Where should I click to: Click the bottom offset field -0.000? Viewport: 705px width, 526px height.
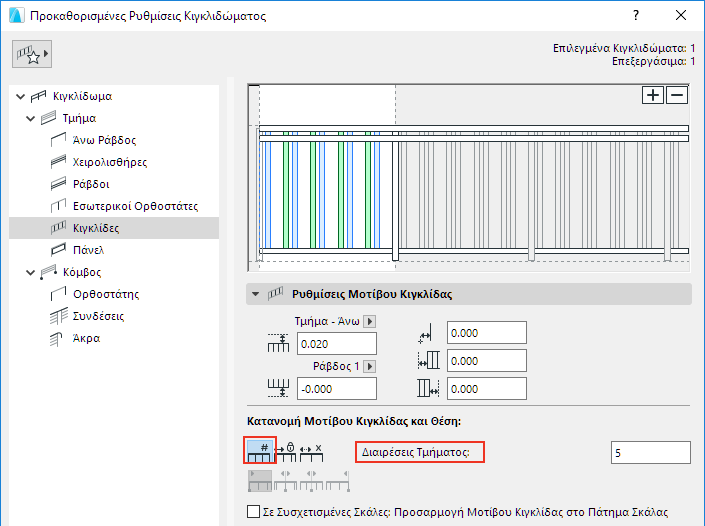[337, 389]
